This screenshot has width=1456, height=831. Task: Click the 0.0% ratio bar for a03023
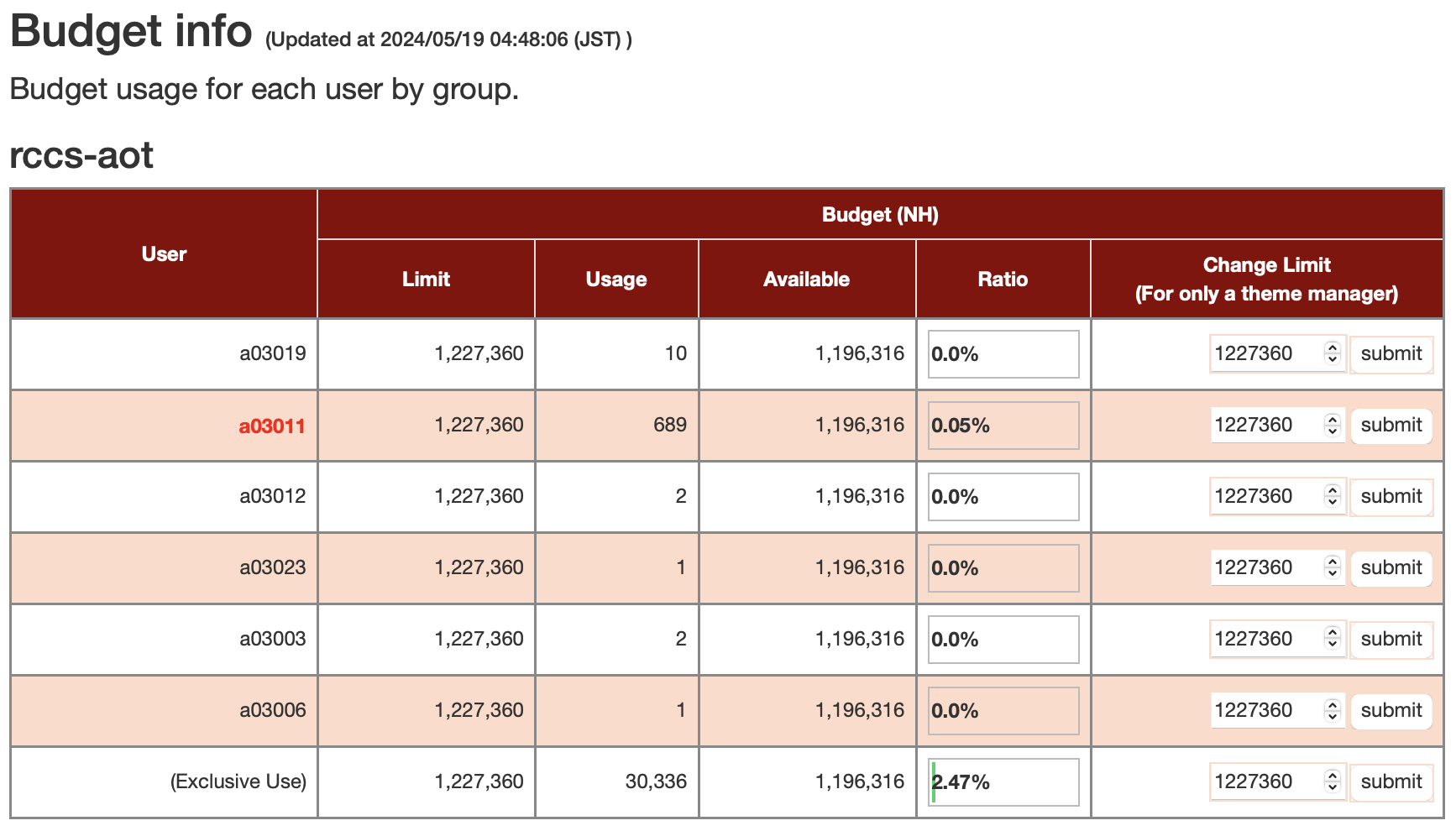(1003, 568)
